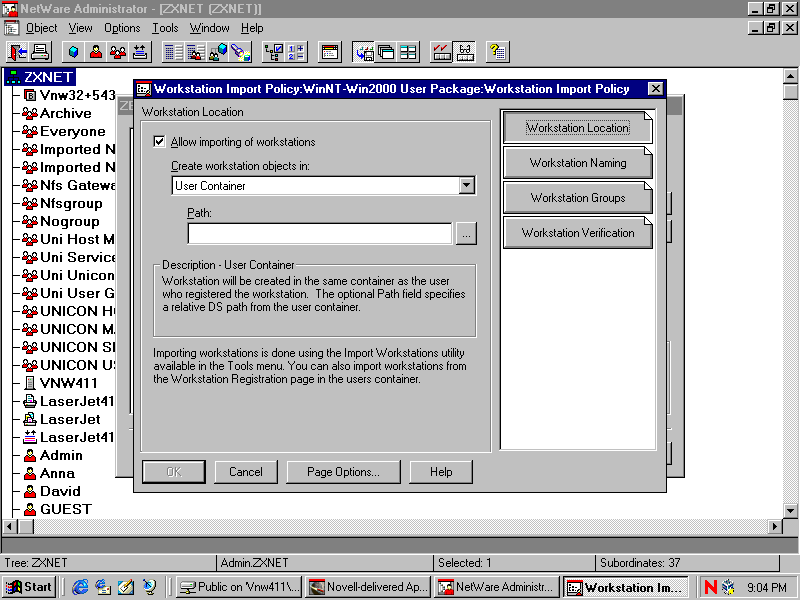This screenshot has width=800, height=600.
Task: Click the save settings disk-with-arrow toolbar icon
Action: [x=364, y=52]
